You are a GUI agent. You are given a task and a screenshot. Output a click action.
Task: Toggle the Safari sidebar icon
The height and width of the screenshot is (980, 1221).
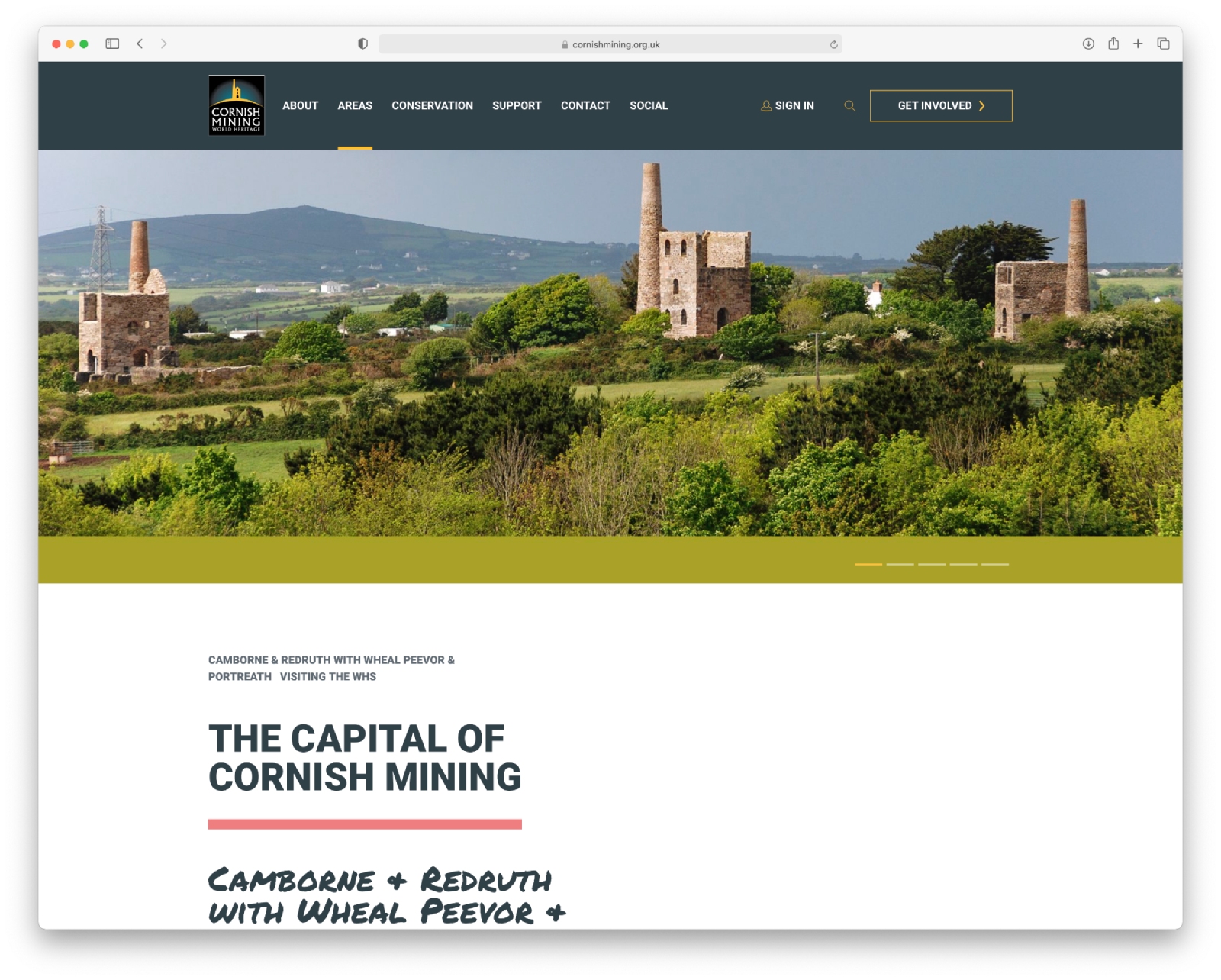[x=112, y=44]
